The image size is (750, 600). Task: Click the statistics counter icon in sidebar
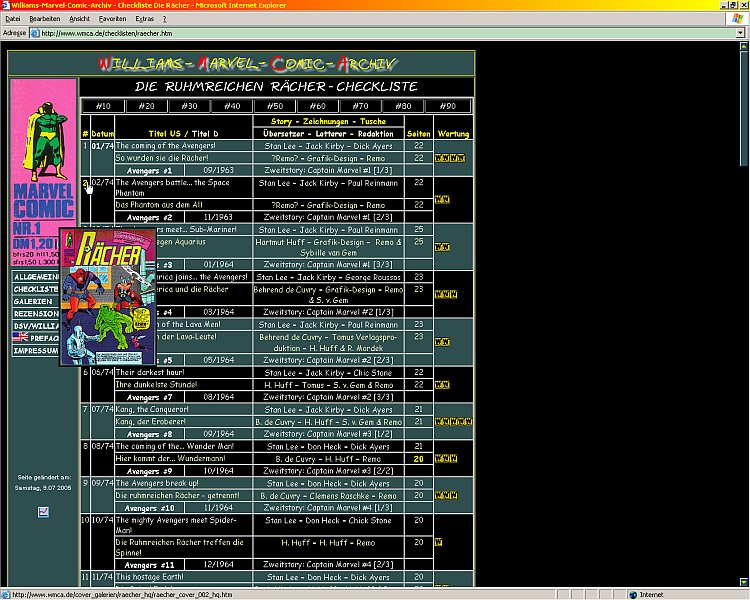pos(43,512)
